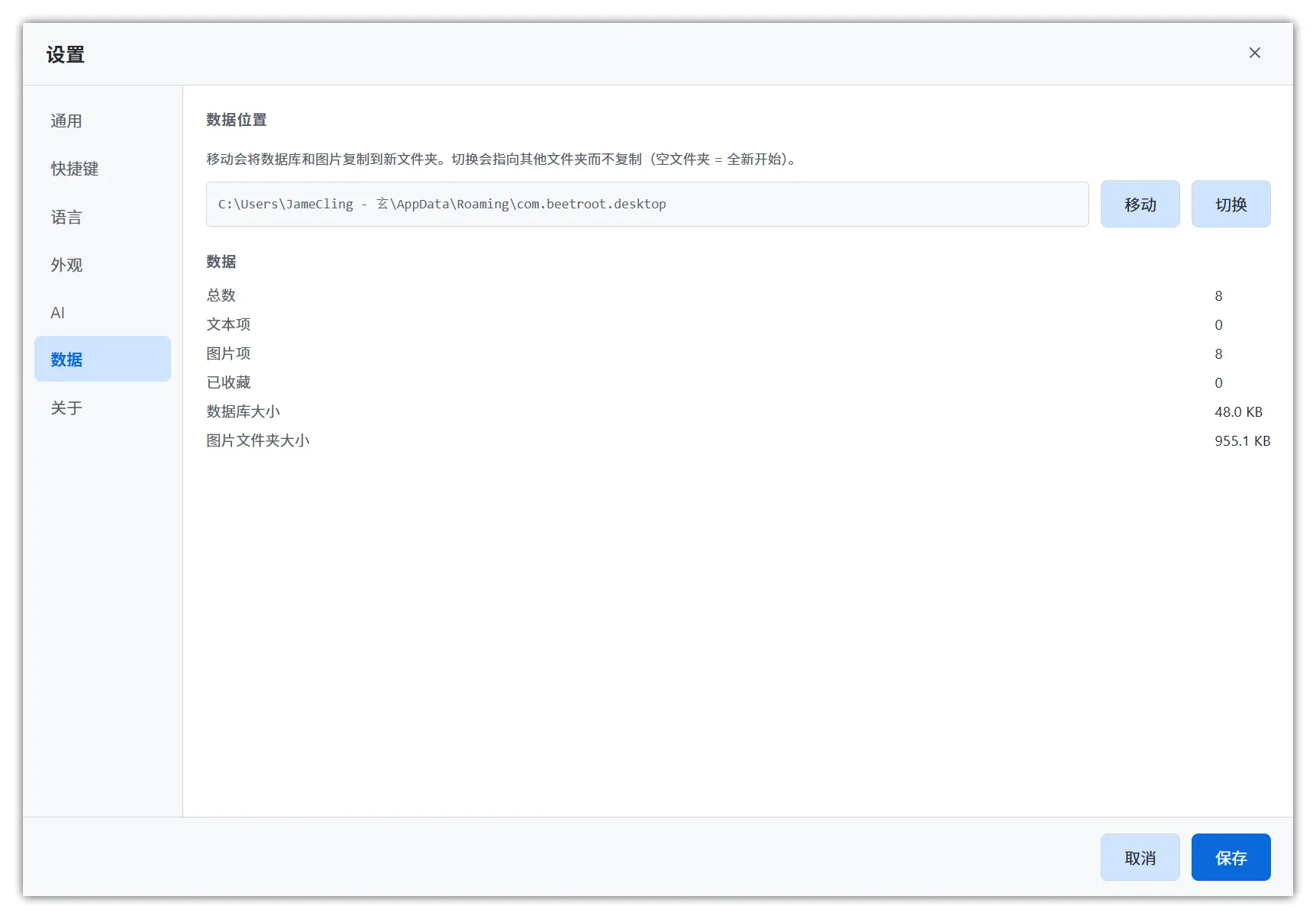The height and width of the screenshot is (919, 1316).
Task: Go to the 外观 settings page
Action: coord(66,265)
